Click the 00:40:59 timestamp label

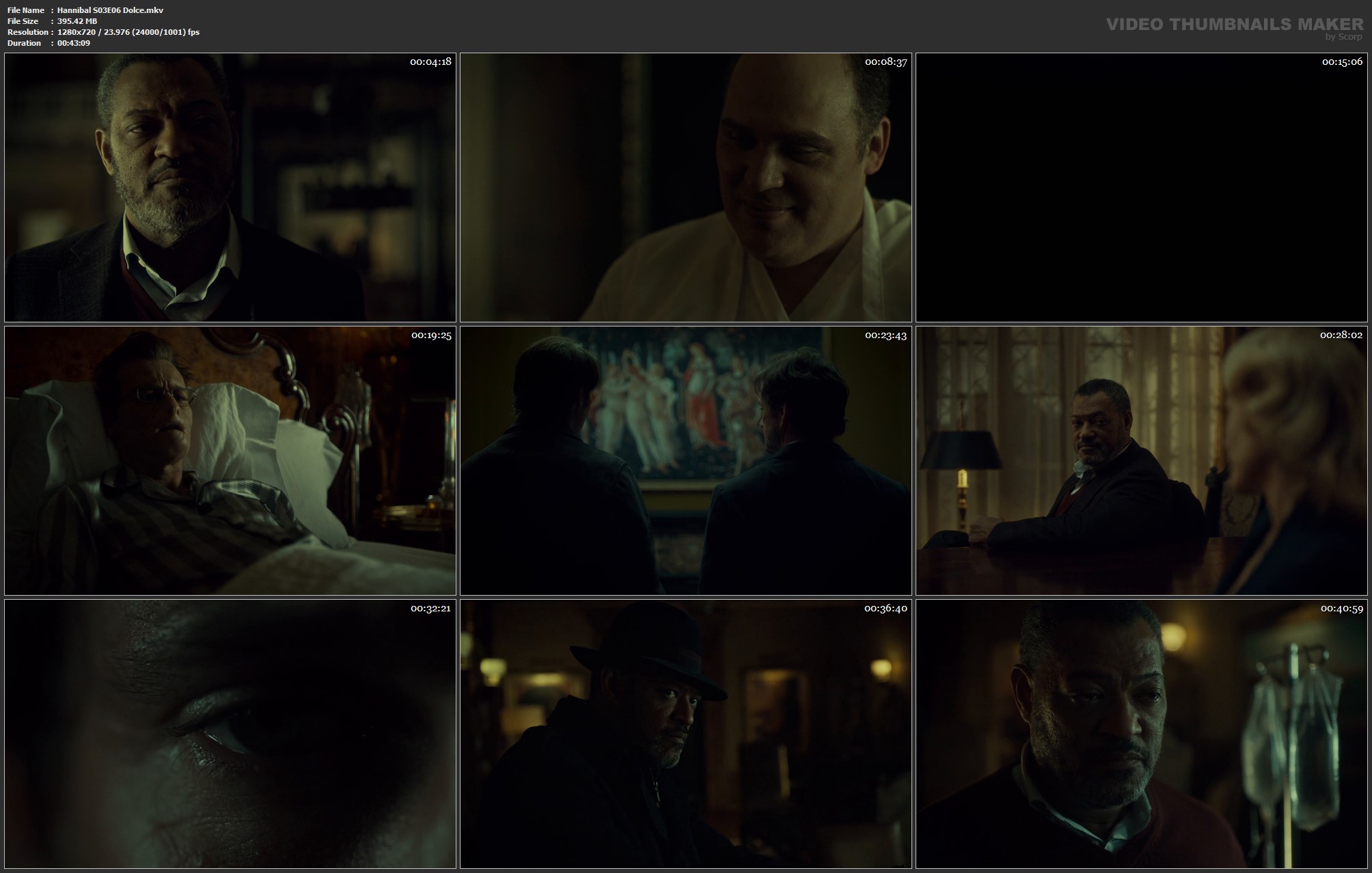pyautogui.click(x=1341, y=608)
